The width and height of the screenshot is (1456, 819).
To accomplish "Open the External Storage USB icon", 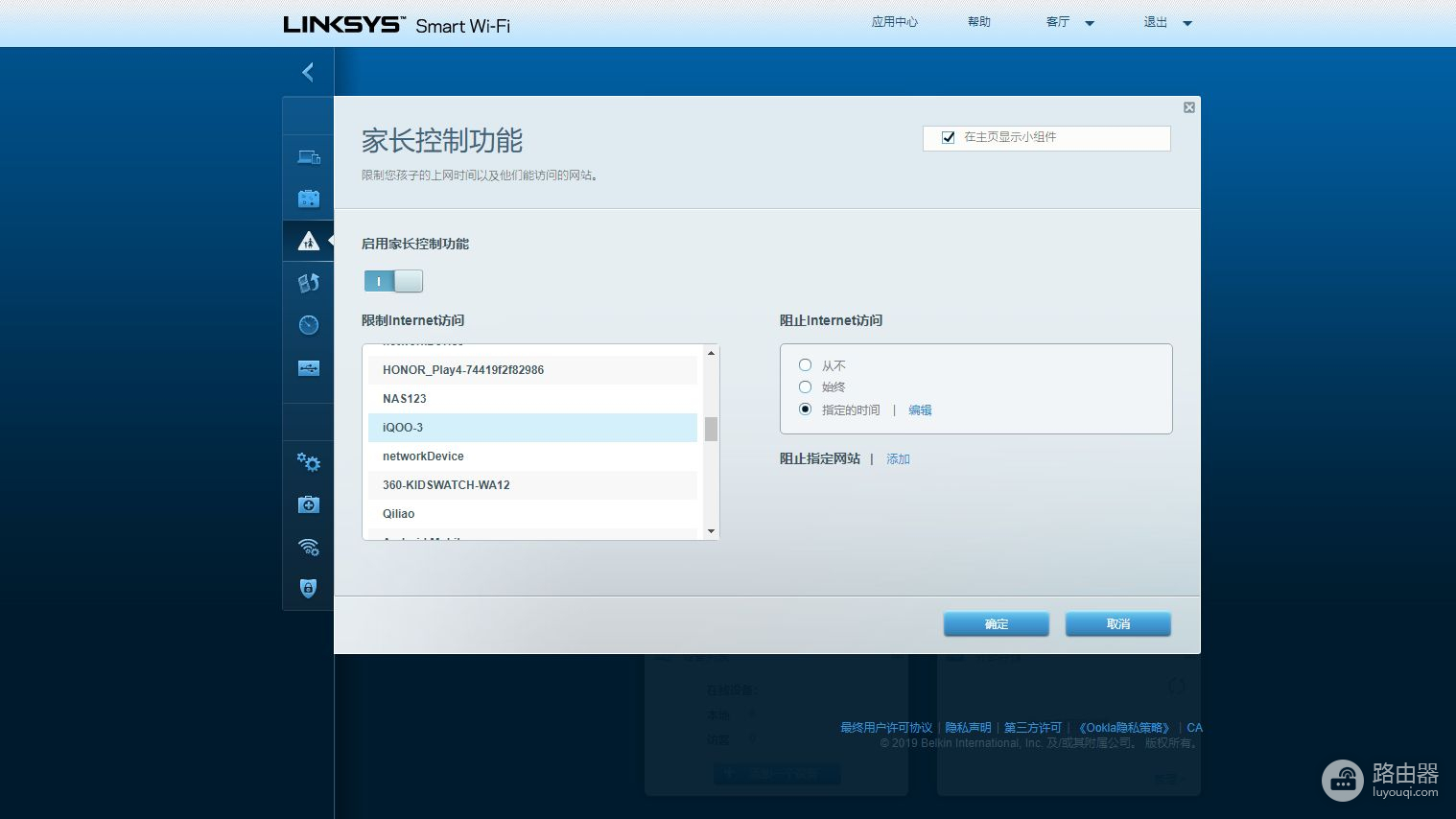I will pyautogui.click(x=308, y=368).
